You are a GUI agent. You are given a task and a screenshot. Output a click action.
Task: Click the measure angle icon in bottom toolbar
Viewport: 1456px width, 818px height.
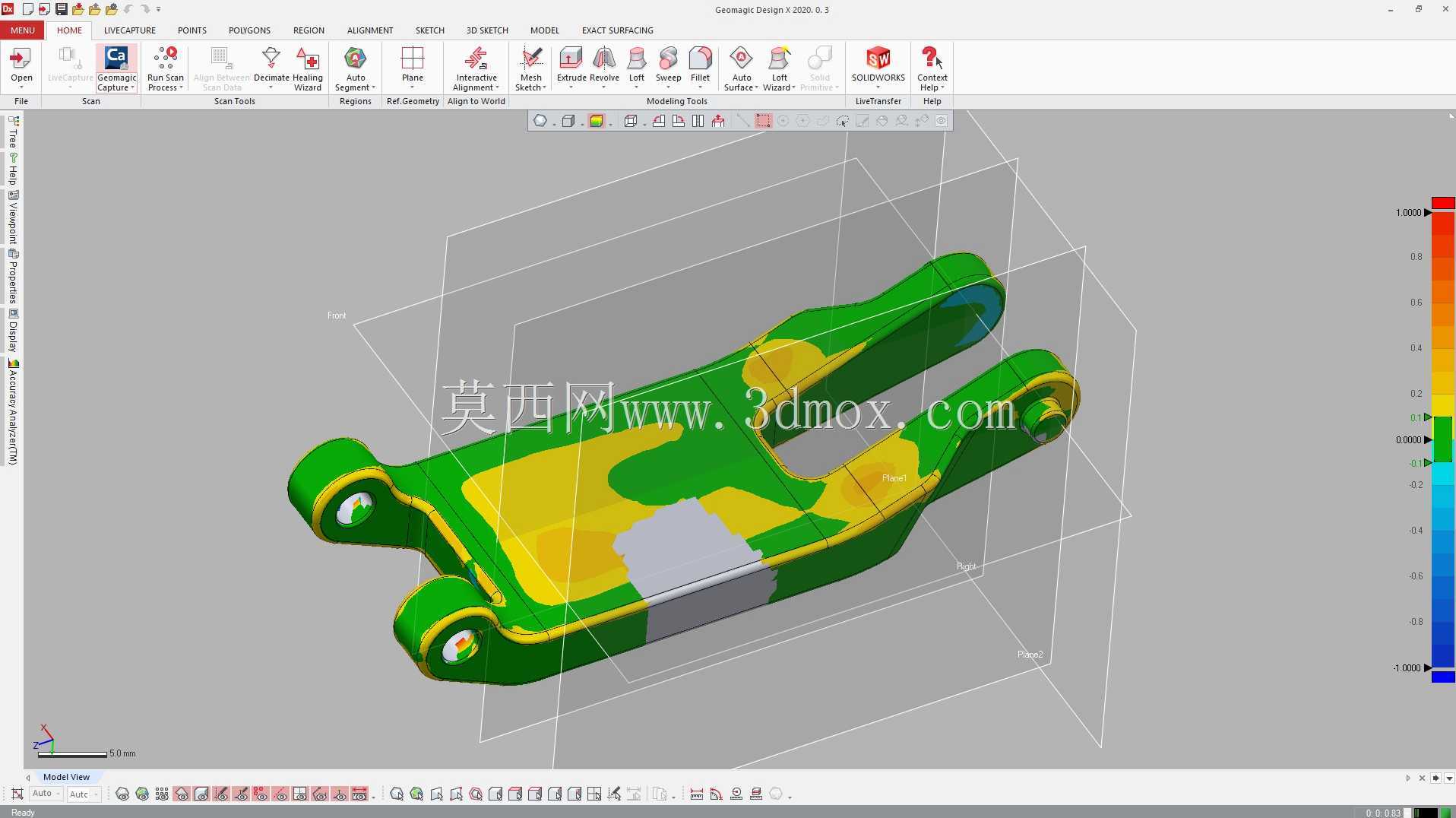click(716, 794)
